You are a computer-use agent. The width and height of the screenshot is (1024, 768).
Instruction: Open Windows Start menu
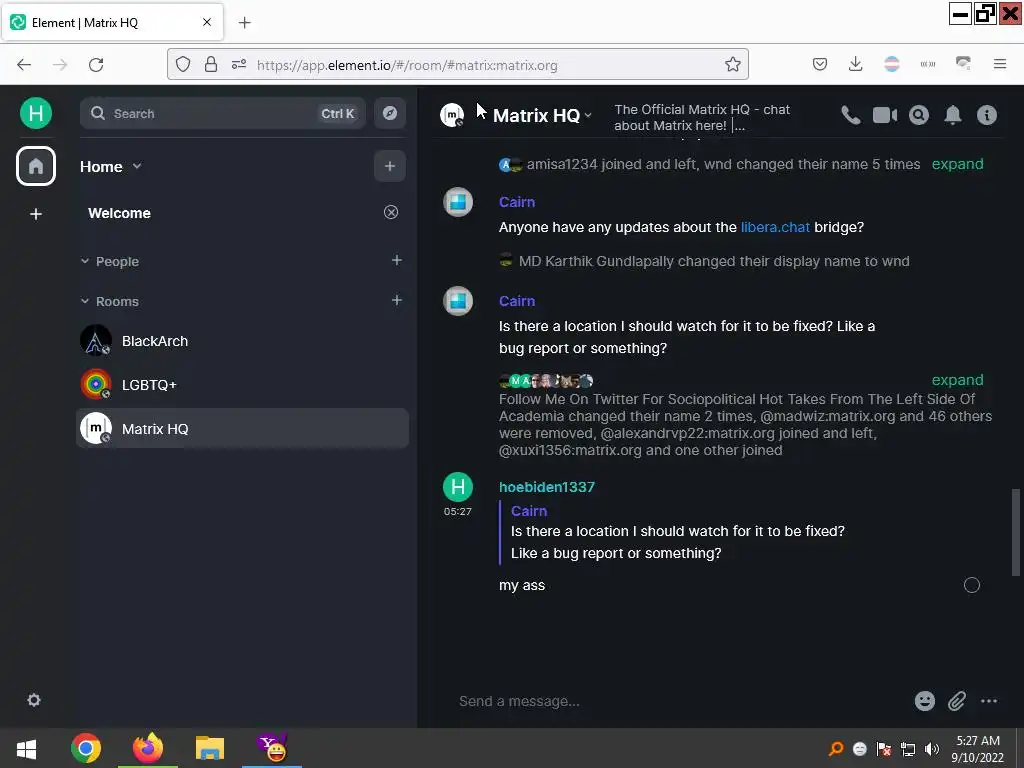pyautogui.click(x=26, y=748)
